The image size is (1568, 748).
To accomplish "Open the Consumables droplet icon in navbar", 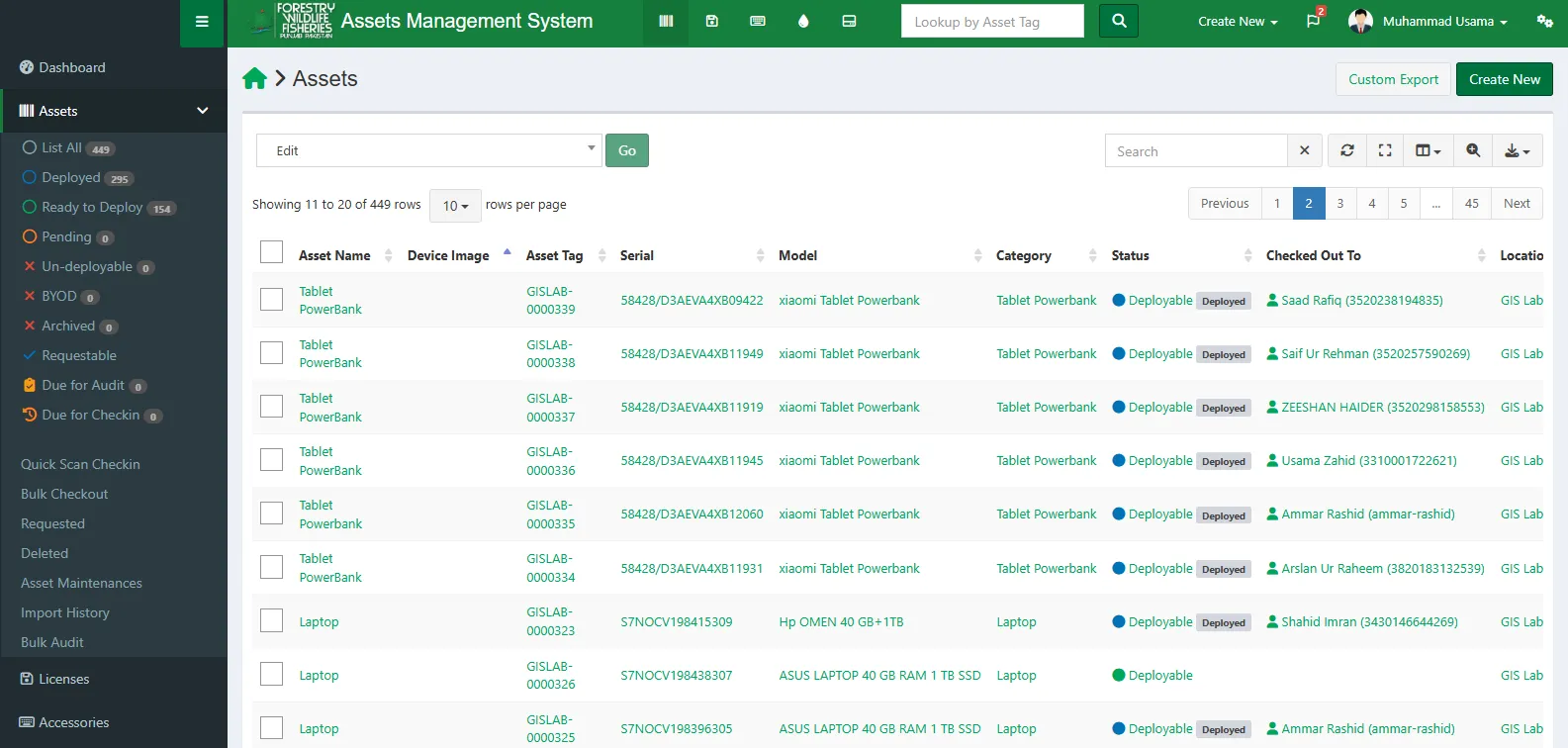I will 803,22.
